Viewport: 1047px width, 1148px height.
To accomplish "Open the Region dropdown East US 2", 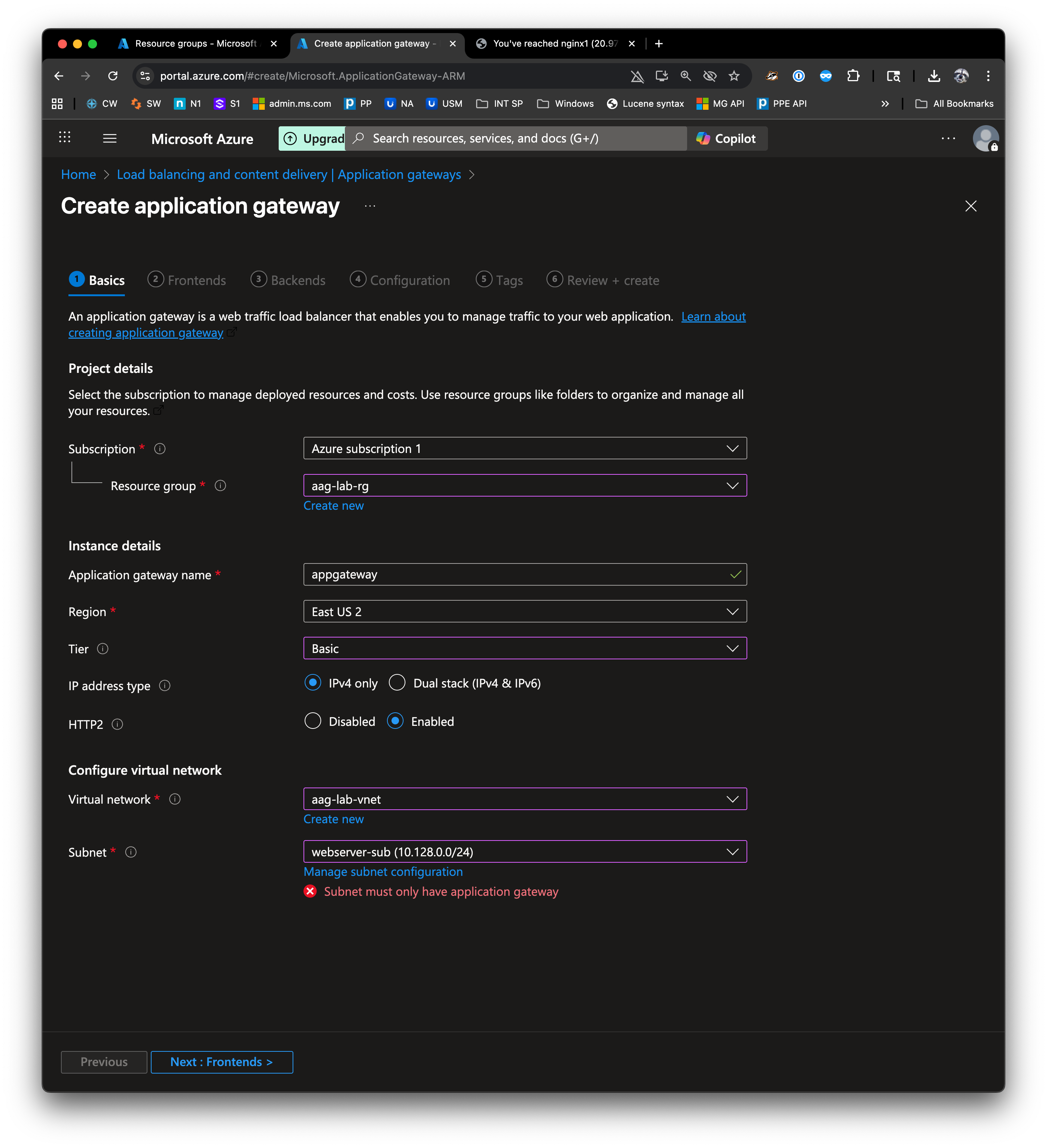I will pos(524,612).
